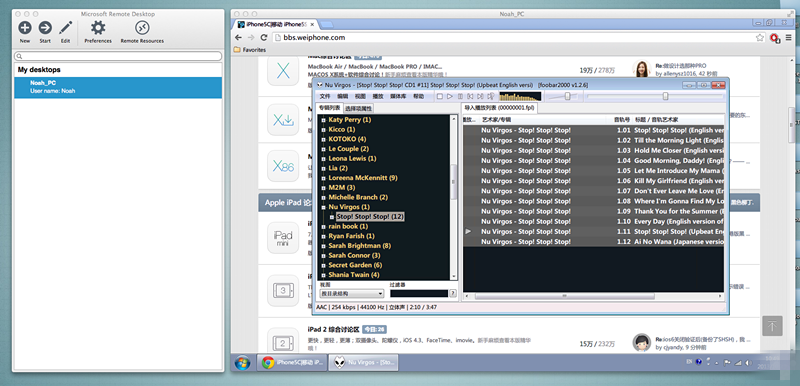Image resolution: width=800 pixels, height=386 pixels.
Task: Select Stop! Stop! Stop! (12) album node
Action: coord(370,217)
